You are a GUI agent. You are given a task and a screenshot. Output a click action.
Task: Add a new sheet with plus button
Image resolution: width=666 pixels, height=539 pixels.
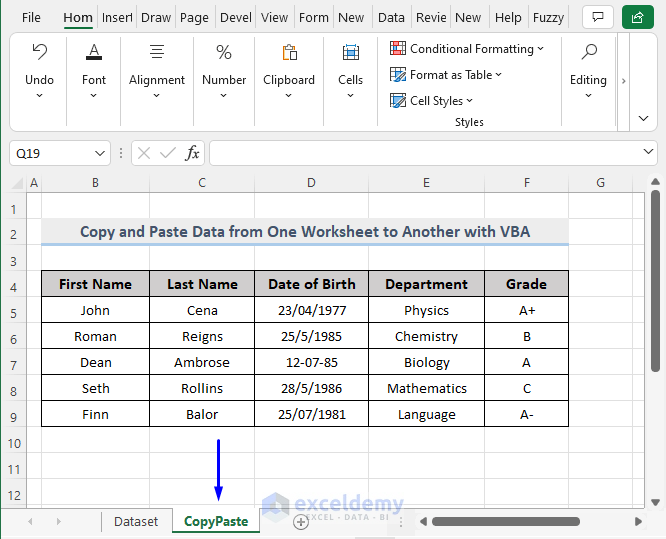coord(300,521)
